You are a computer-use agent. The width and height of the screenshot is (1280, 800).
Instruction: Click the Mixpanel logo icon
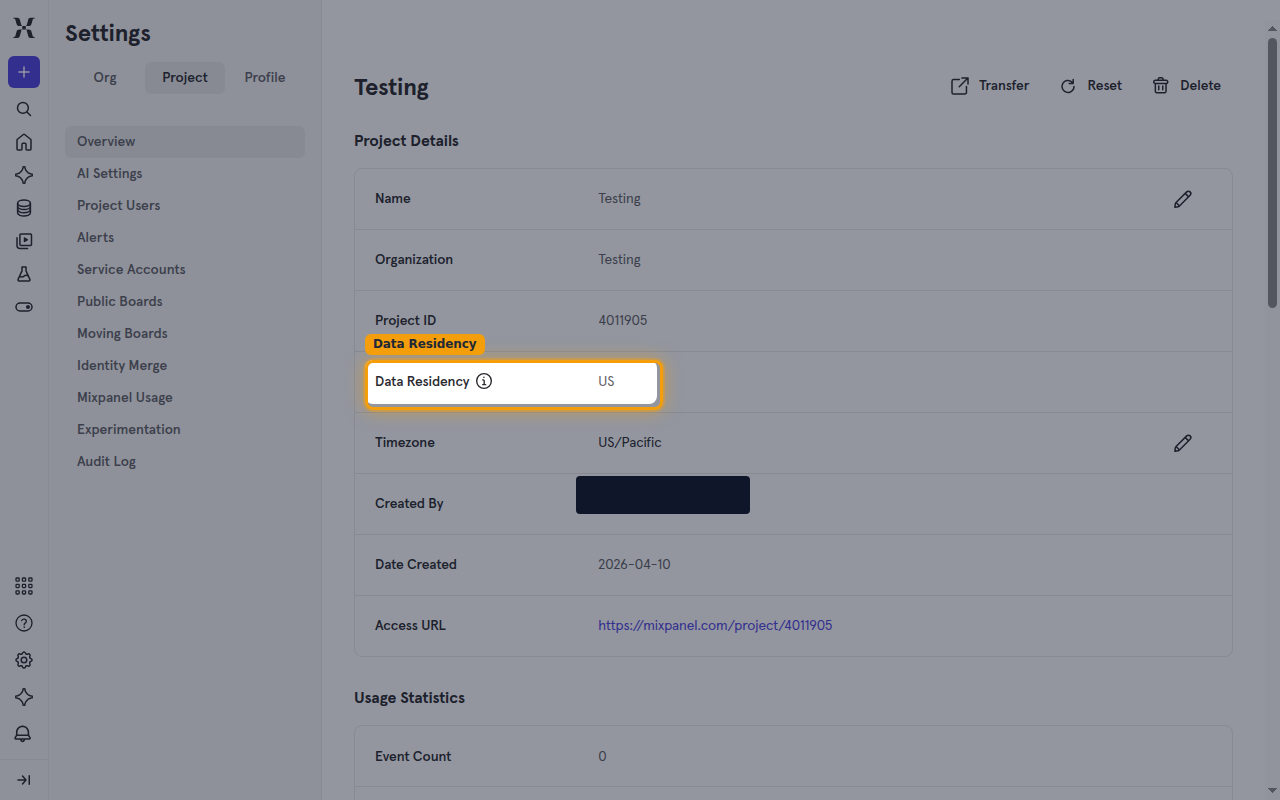coord(24,28)
